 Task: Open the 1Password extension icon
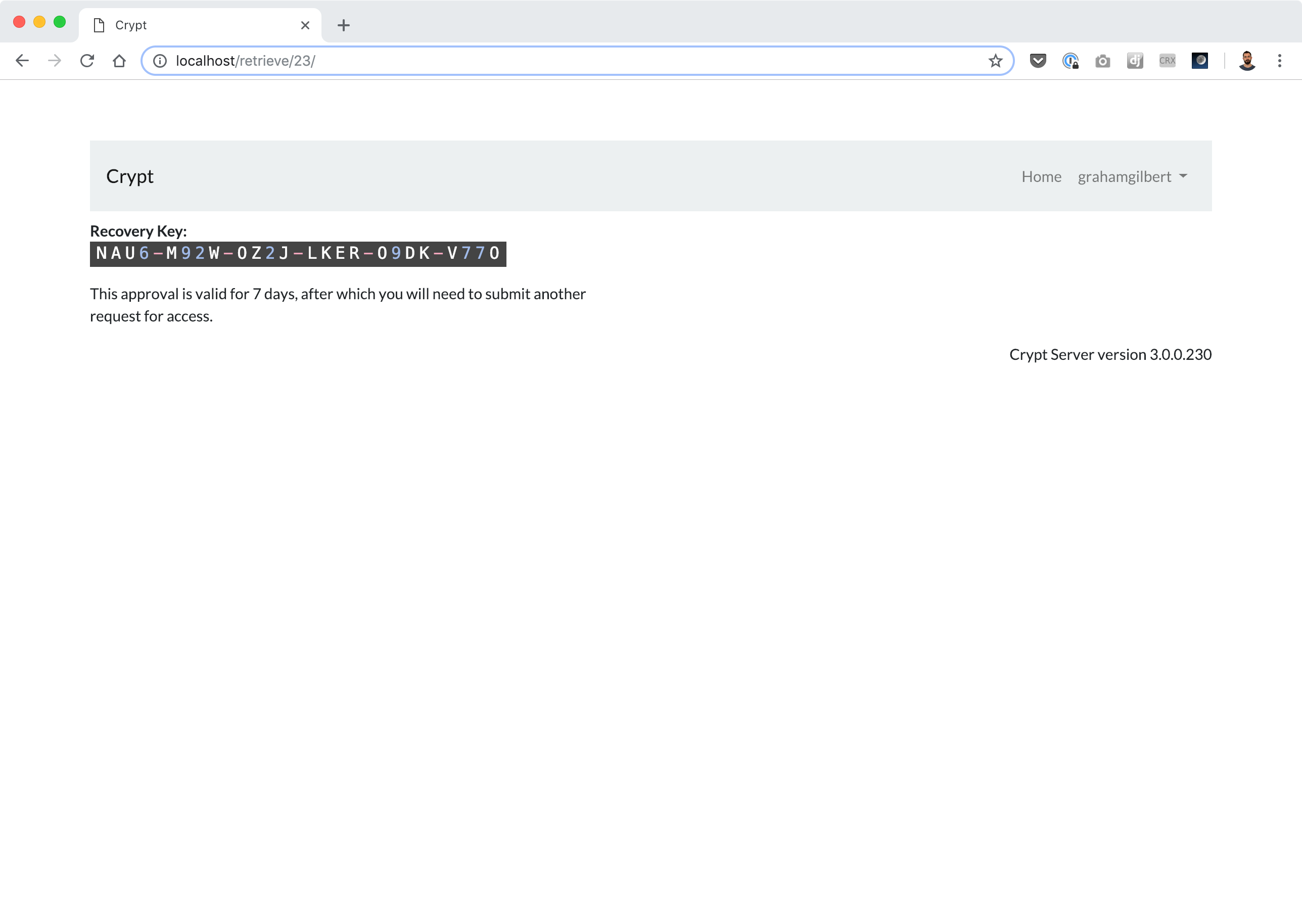1070,61
